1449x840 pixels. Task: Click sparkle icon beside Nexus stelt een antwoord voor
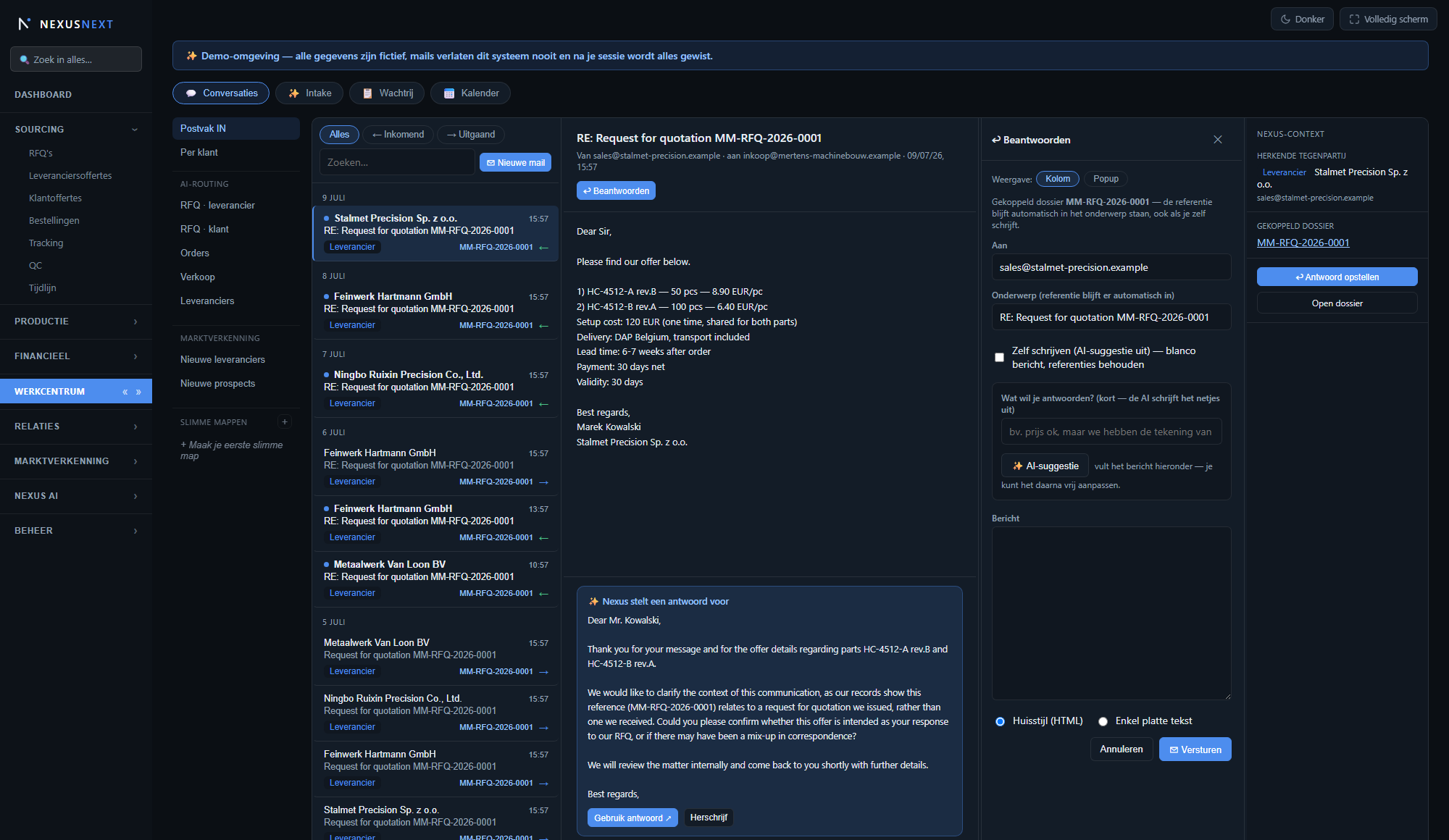[594, 602]
